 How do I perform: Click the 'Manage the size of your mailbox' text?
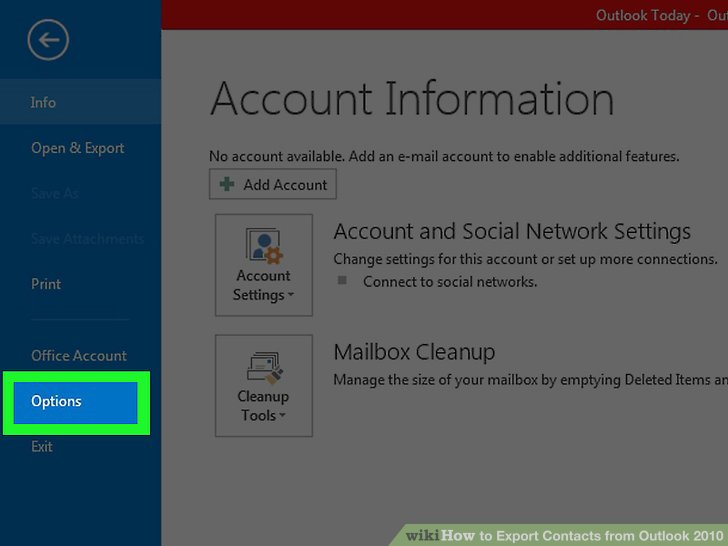tap(531, 380)
